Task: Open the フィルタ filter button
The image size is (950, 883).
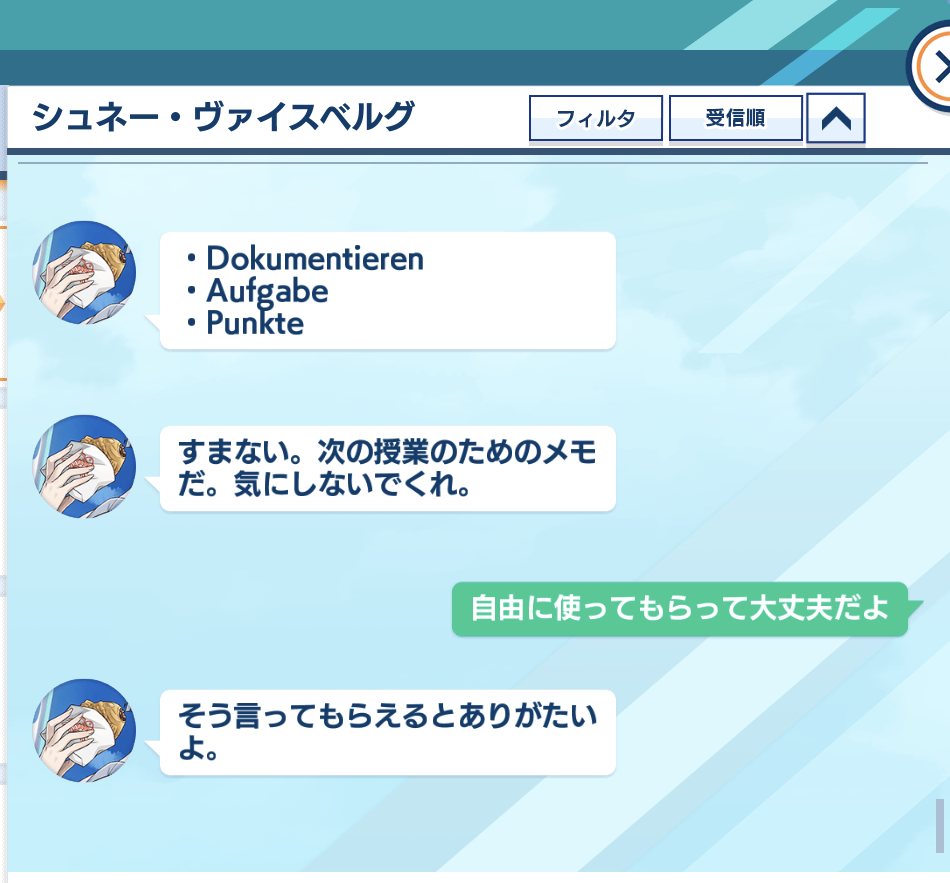Action: coord(596,118)
